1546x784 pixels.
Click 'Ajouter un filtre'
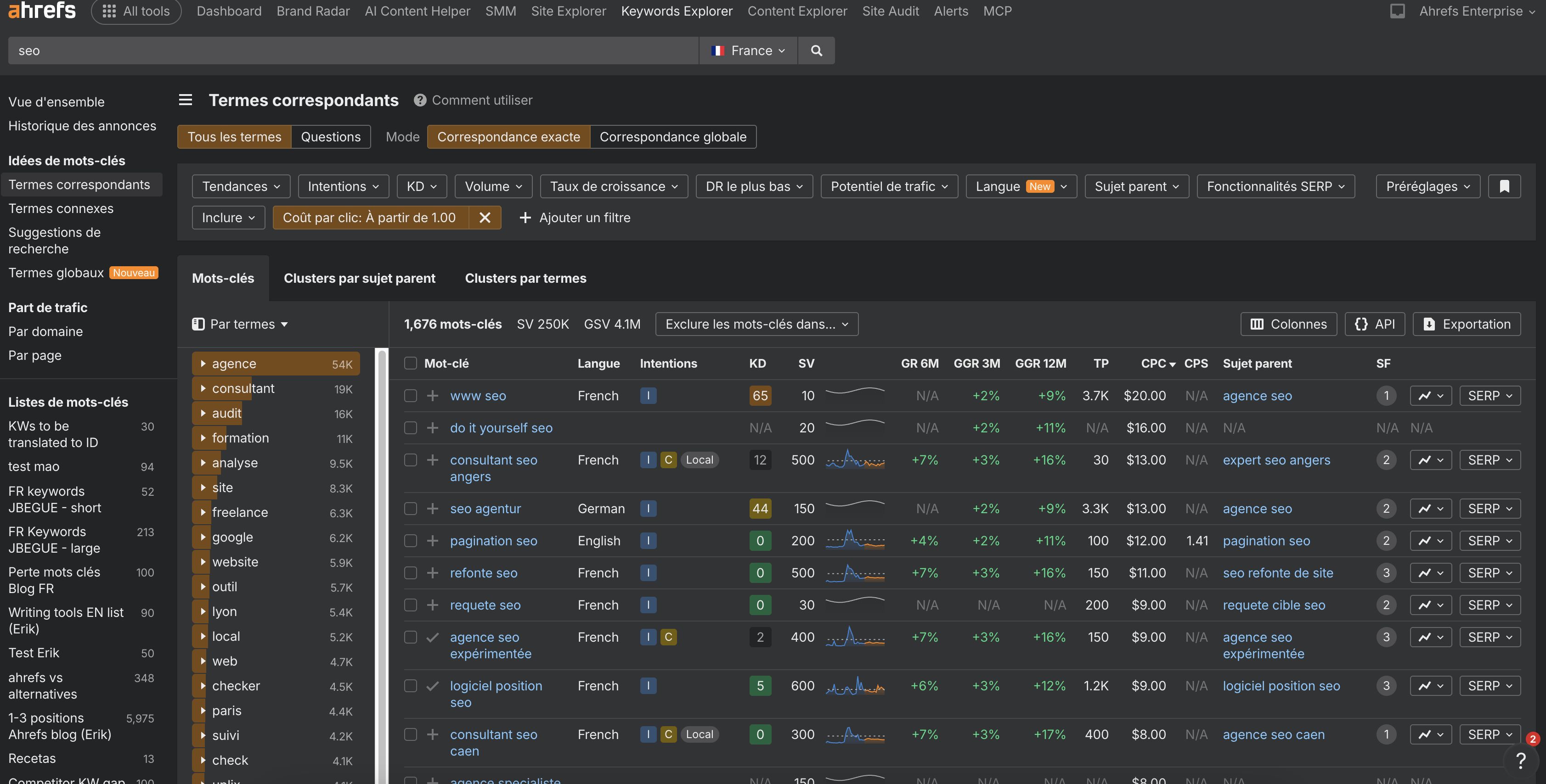(574, 217)
